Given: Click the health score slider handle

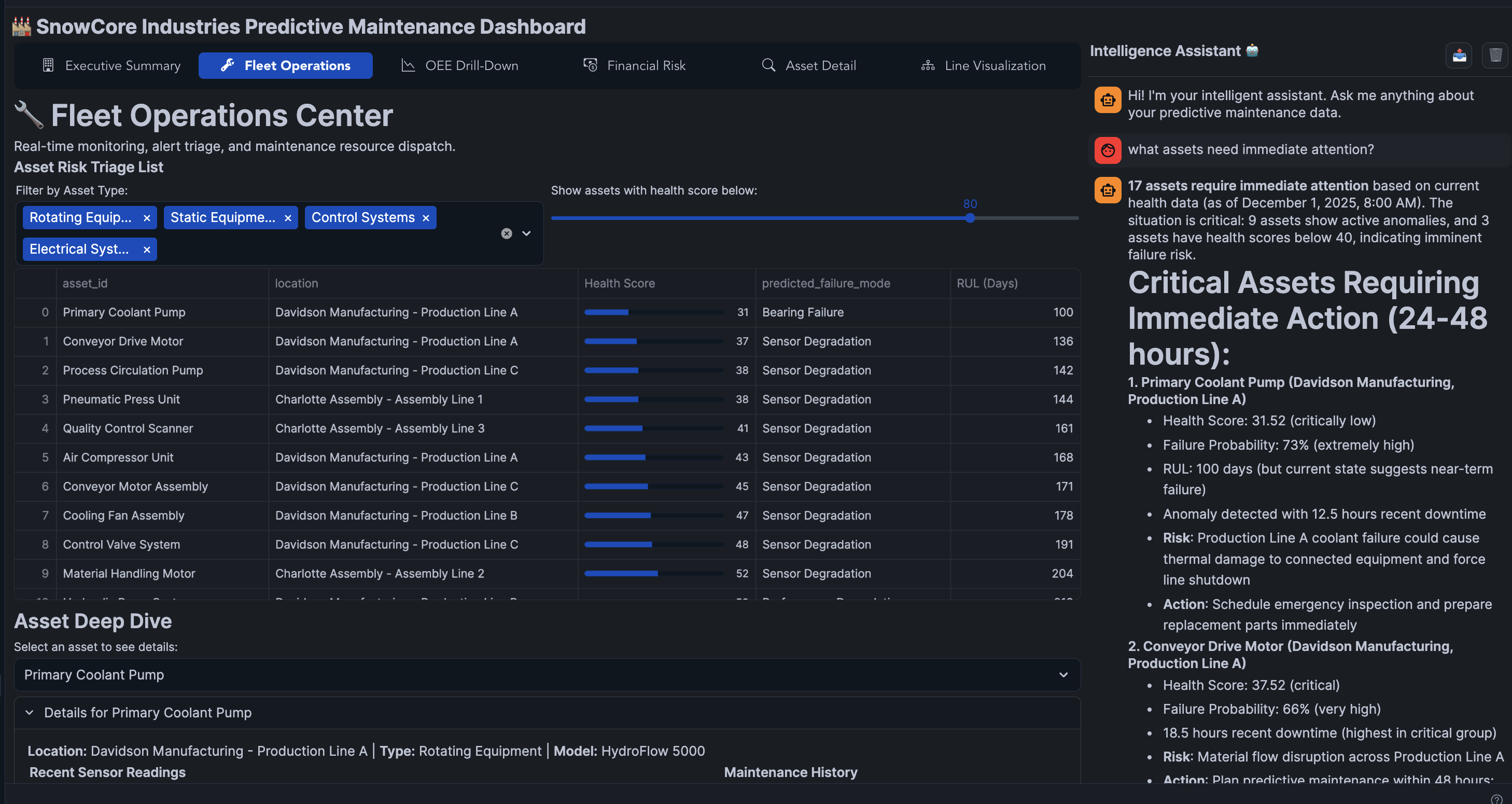Looking at the screenshot, I should tap(970, 218).
